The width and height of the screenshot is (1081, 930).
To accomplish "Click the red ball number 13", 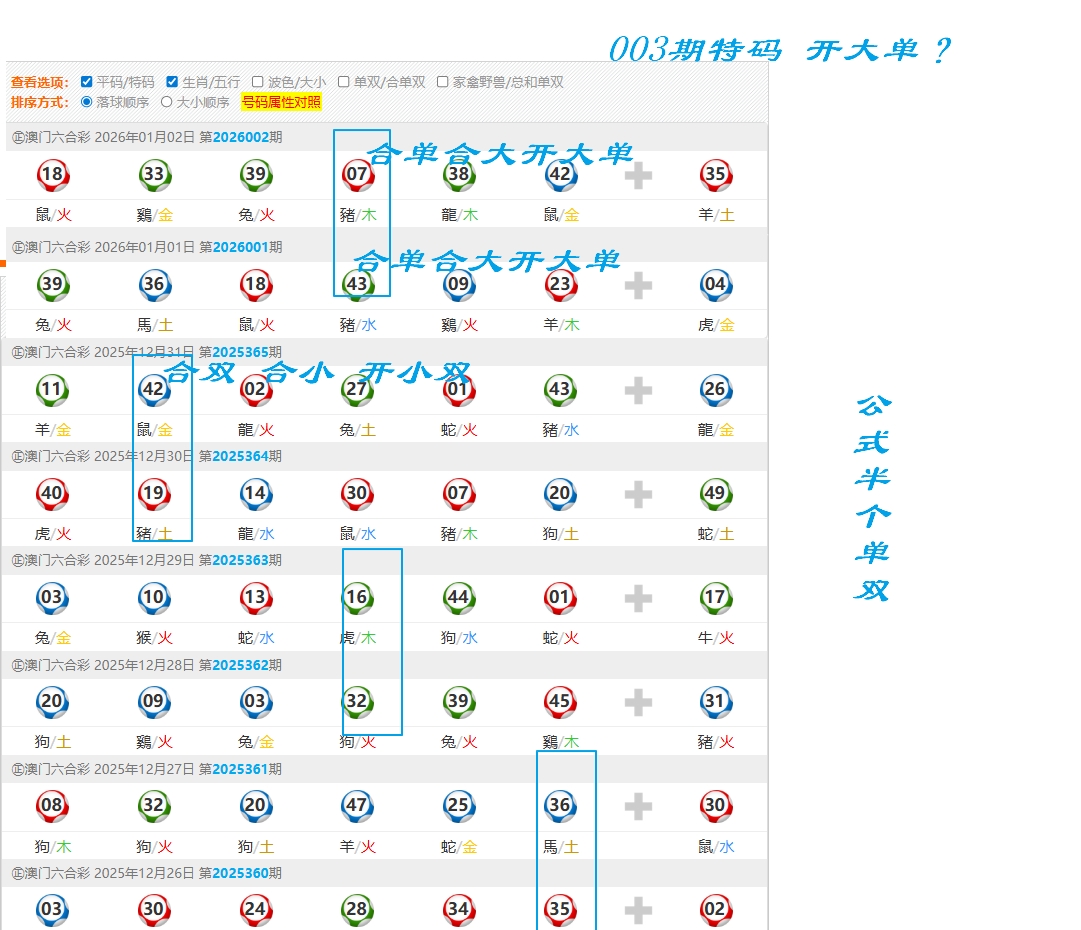I will point(256,598).
